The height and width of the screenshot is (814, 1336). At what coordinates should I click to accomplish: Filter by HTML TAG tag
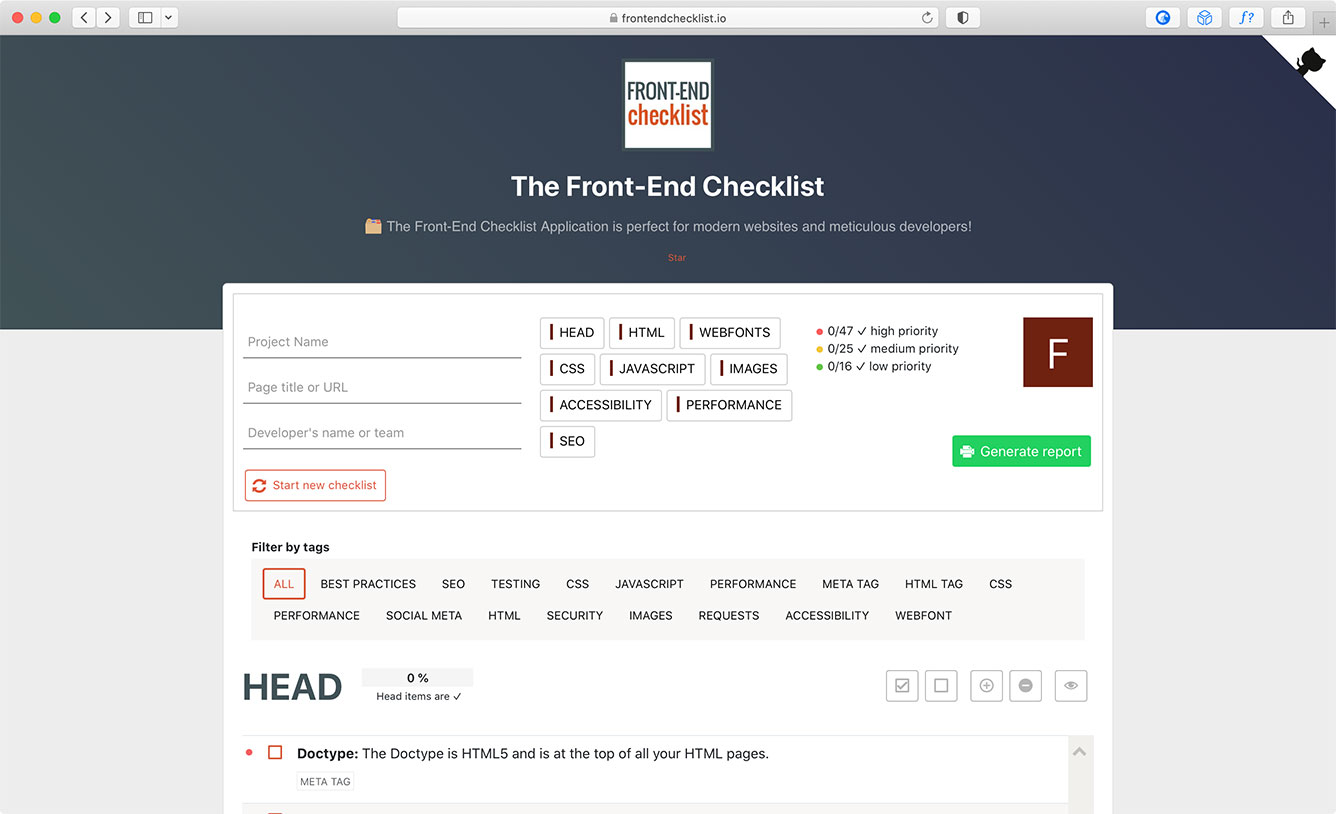934,584
